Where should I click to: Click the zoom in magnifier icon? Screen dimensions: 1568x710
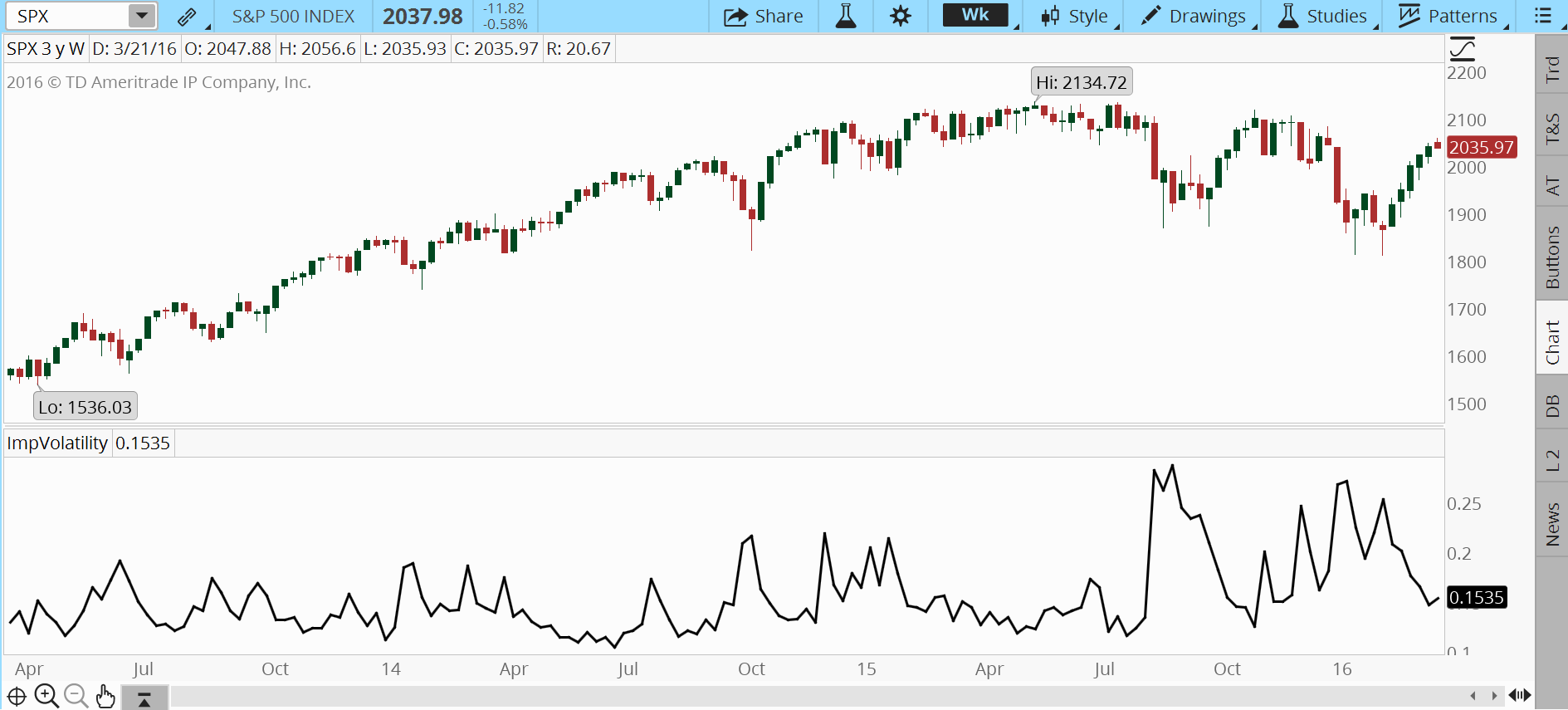click(46, 696)
